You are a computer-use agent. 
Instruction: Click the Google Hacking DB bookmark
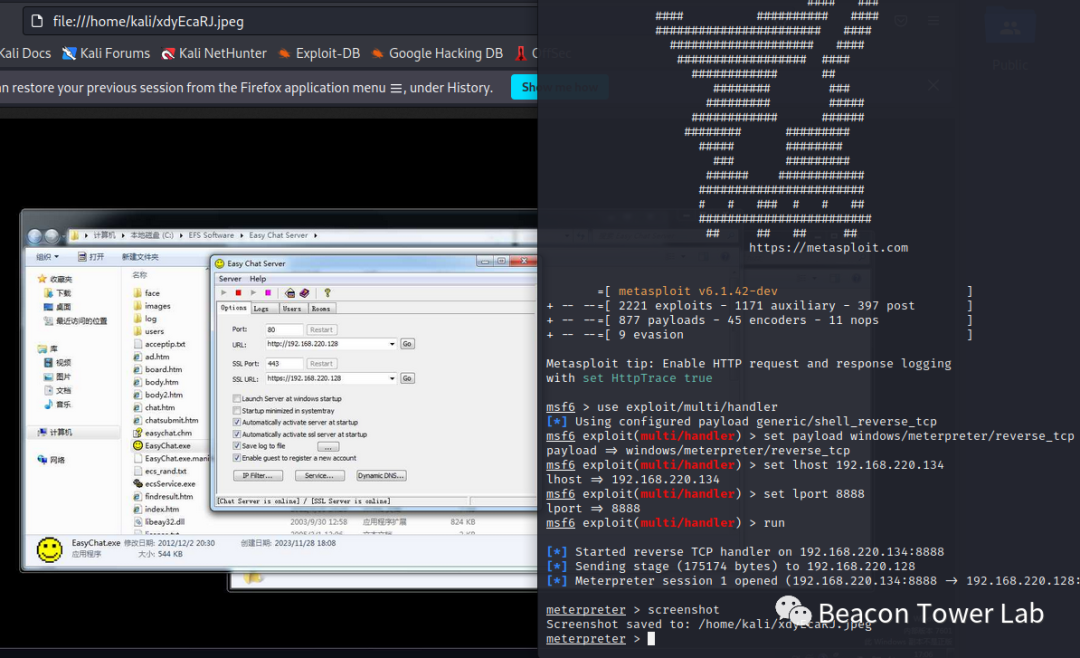pos(437,53)
